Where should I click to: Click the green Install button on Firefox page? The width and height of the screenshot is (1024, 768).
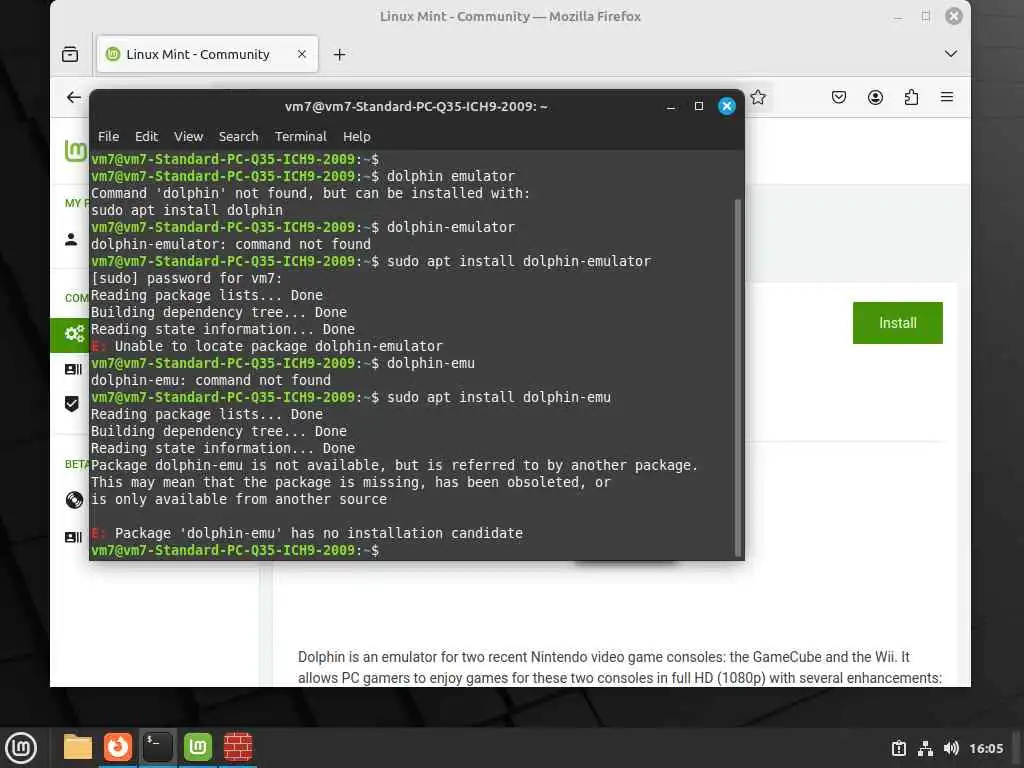click(x=897, y=323)
